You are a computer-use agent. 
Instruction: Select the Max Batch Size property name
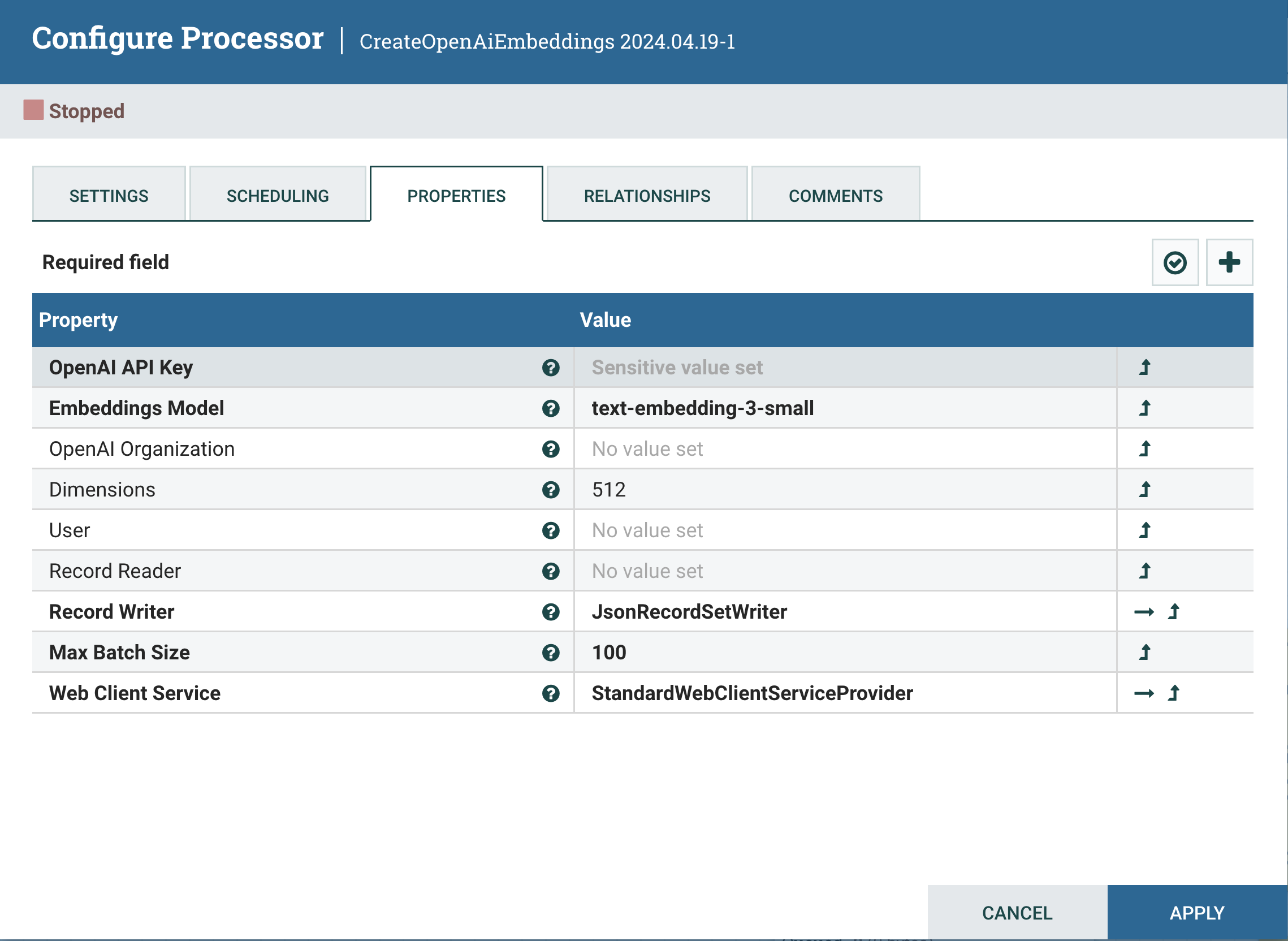pyautogui.click(x=119, y=653)
